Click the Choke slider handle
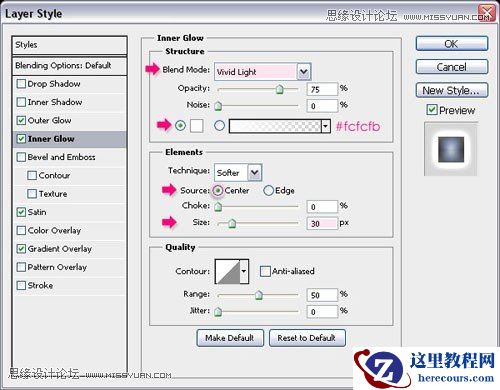 (x=218, y=207)
